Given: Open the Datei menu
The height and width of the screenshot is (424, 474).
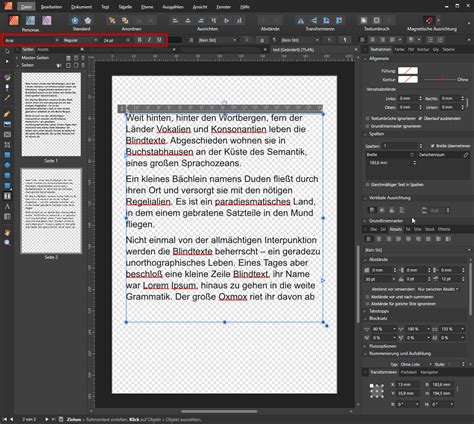Looking at the screenshot, I should pos(26,7).
